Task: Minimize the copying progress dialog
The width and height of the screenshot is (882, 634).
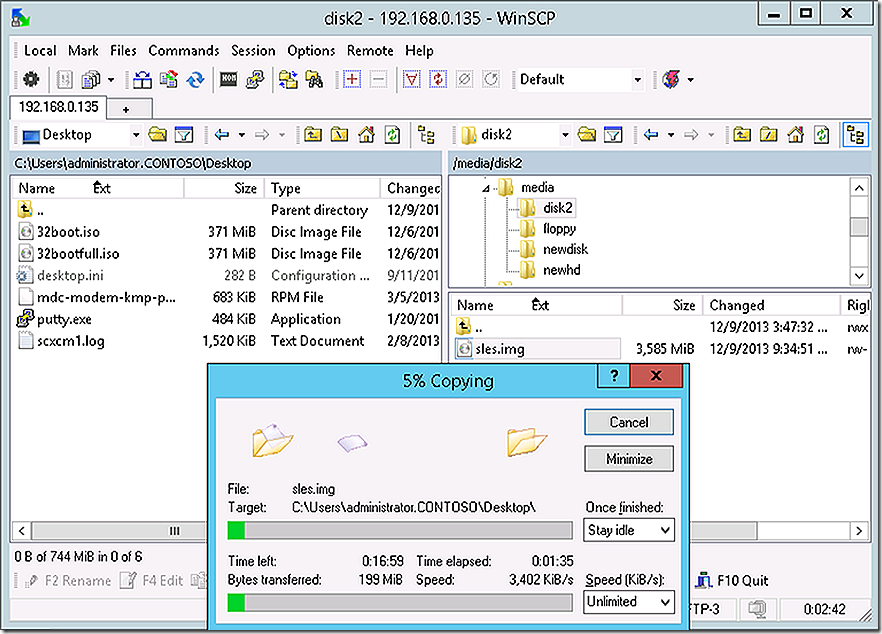Action: (x=629, y=459)
